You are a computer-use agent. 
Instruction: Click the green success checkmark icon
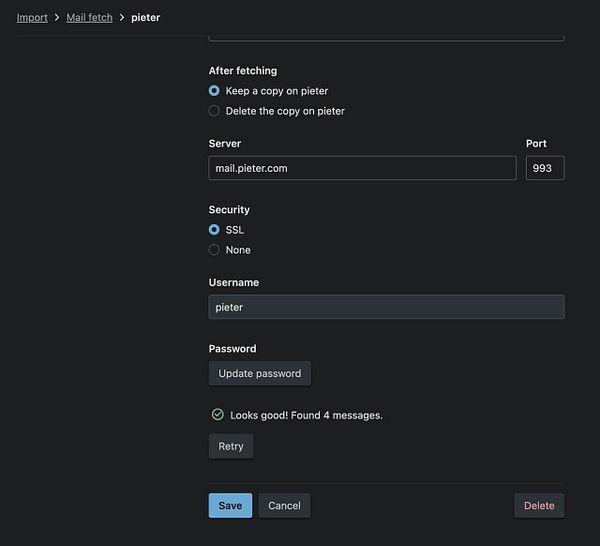(217, 414)
